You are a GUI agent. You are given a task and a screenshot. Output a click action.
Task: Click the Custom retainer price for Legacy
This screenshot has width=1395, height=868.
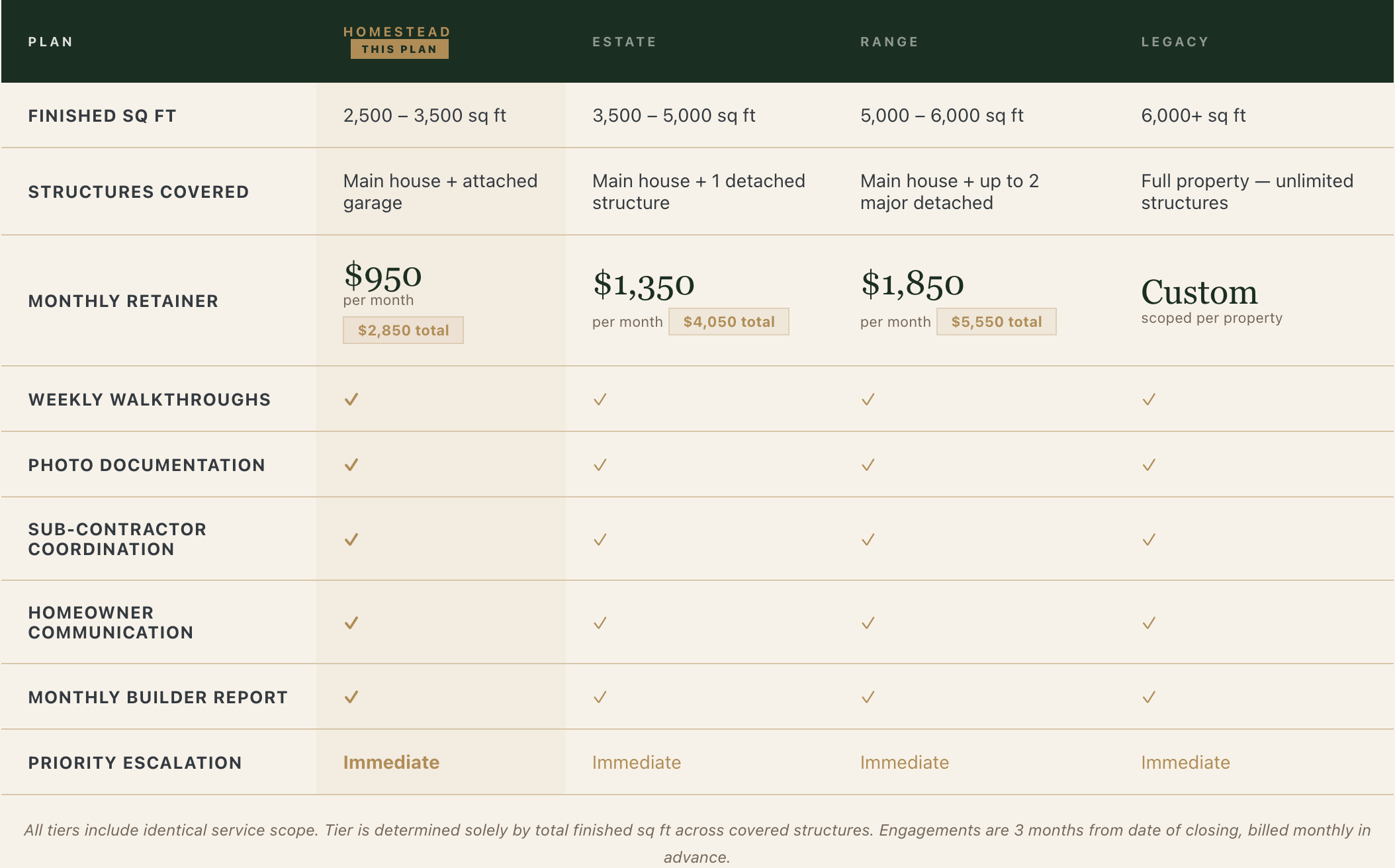[x=1199, y=292]
